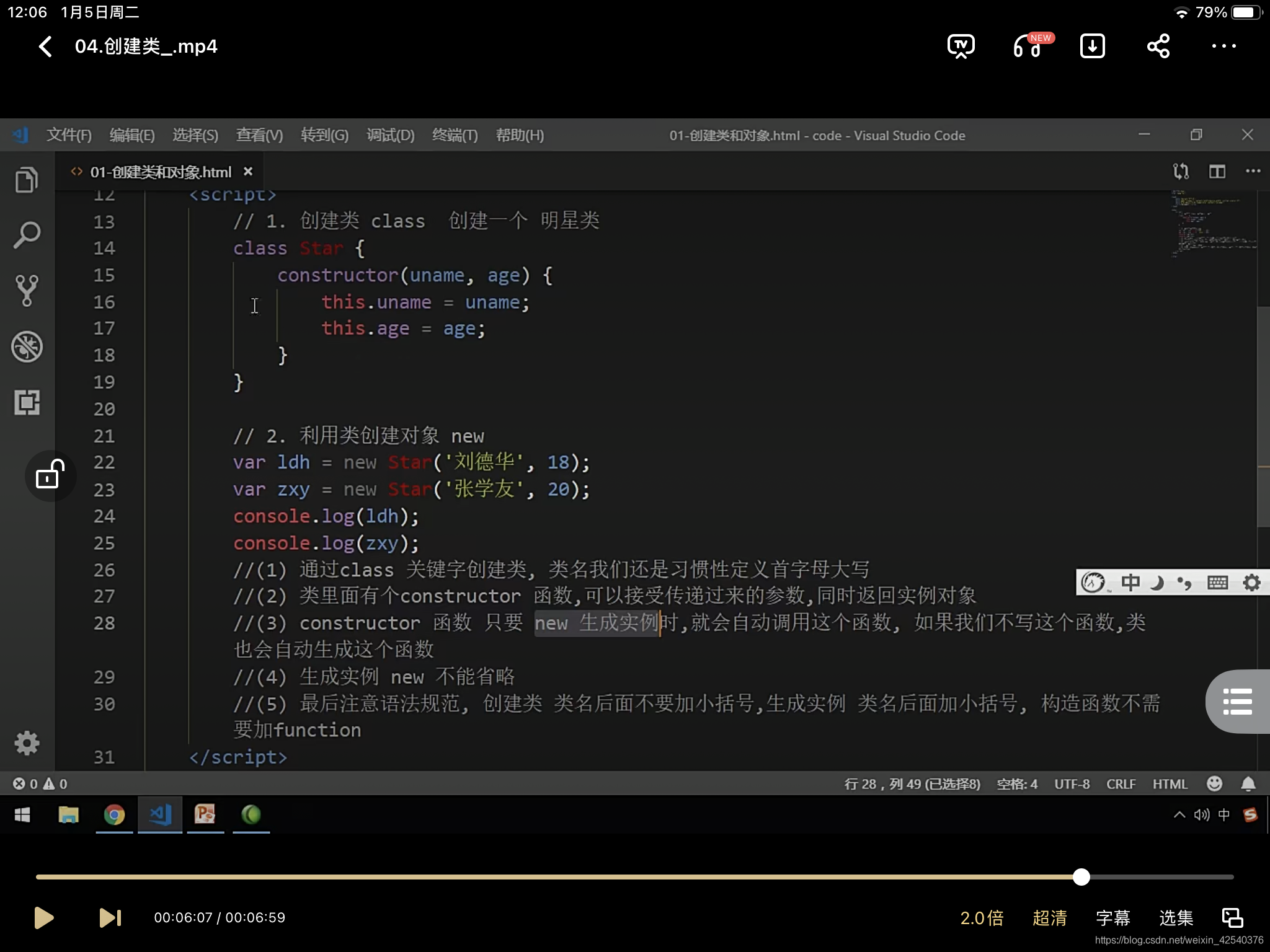Image resolution: width=1270 pixels, height=952 pixels.
Task: Download the video
Action: click(1092, 46)
